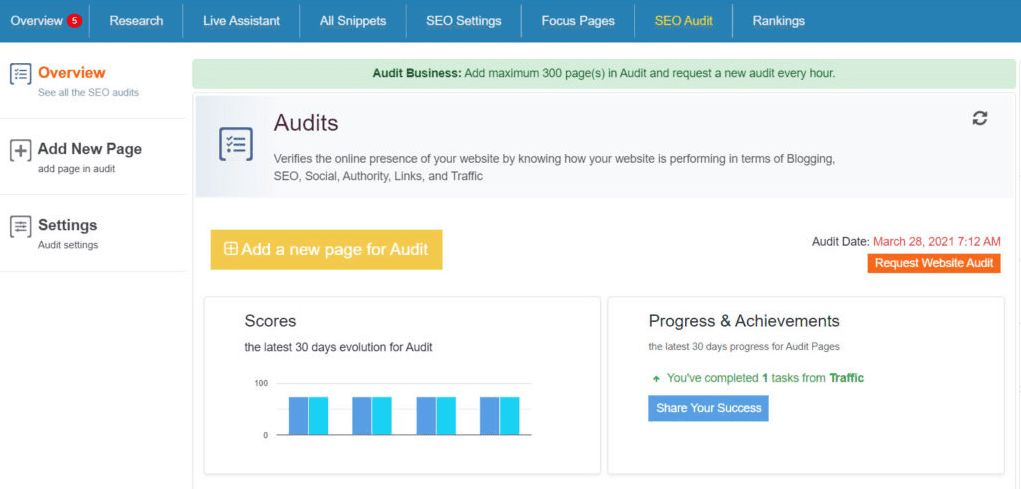Image resolution: width=1021 pixels, height=489 pixels.
Task: Click the refresh audits icon
Action: [x=980, y=118]
